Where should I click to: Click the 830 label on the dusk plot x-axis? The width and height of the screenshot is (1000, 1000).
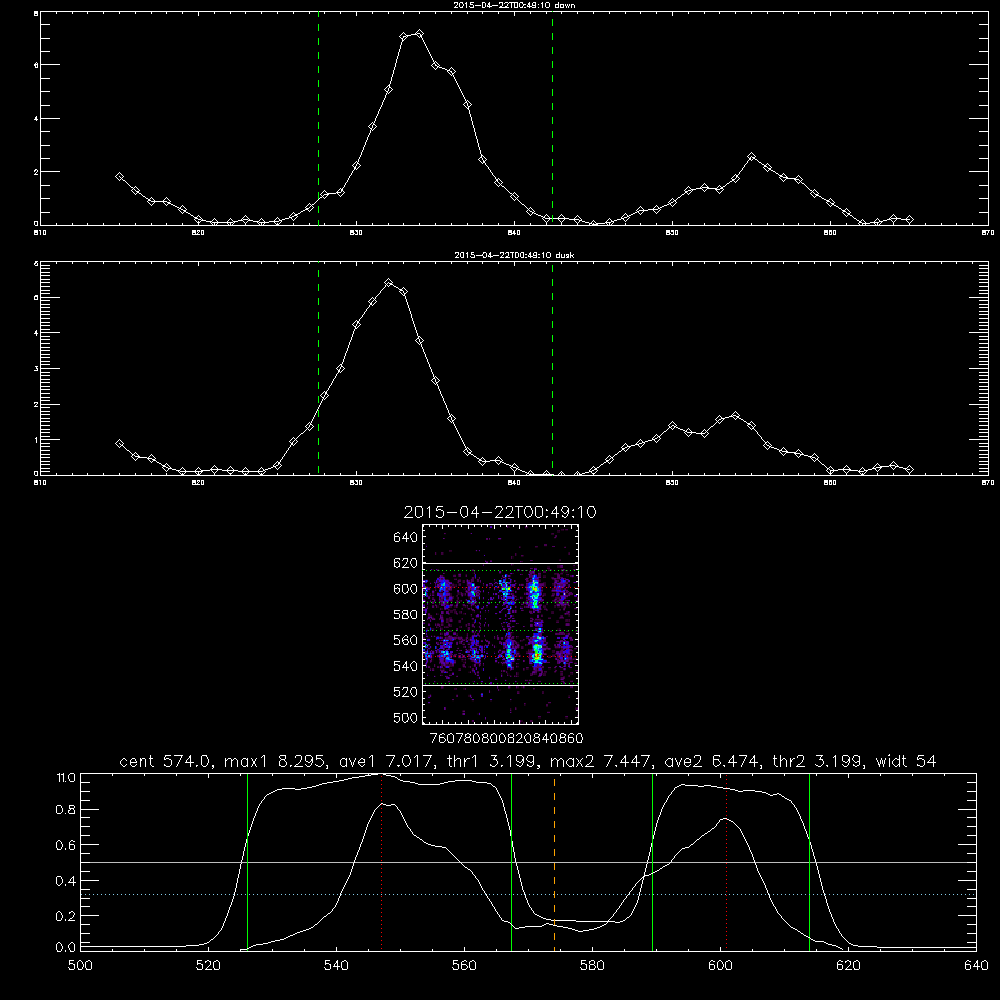(x=356, y=483)
